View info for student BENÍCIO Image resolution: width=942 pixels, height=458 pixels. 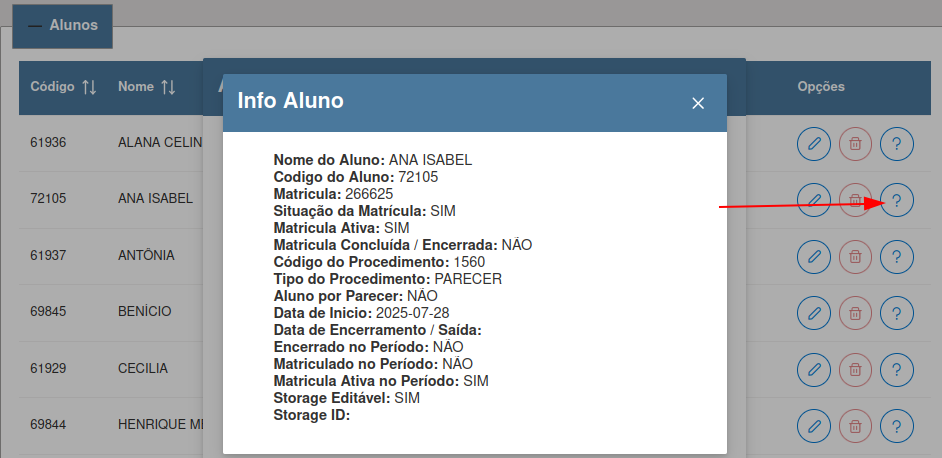click(897, 313)
